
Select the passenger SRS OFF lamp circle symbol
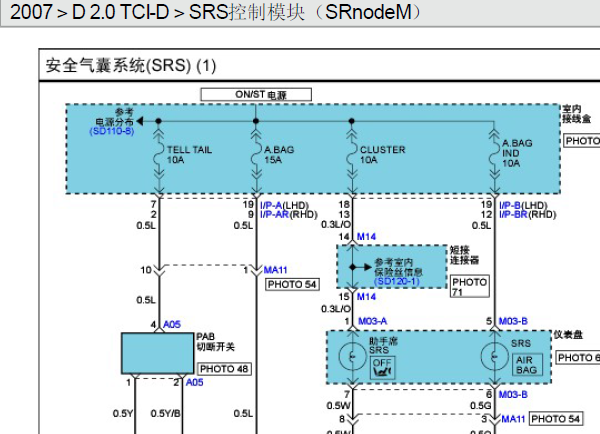[x=352, y=356]
